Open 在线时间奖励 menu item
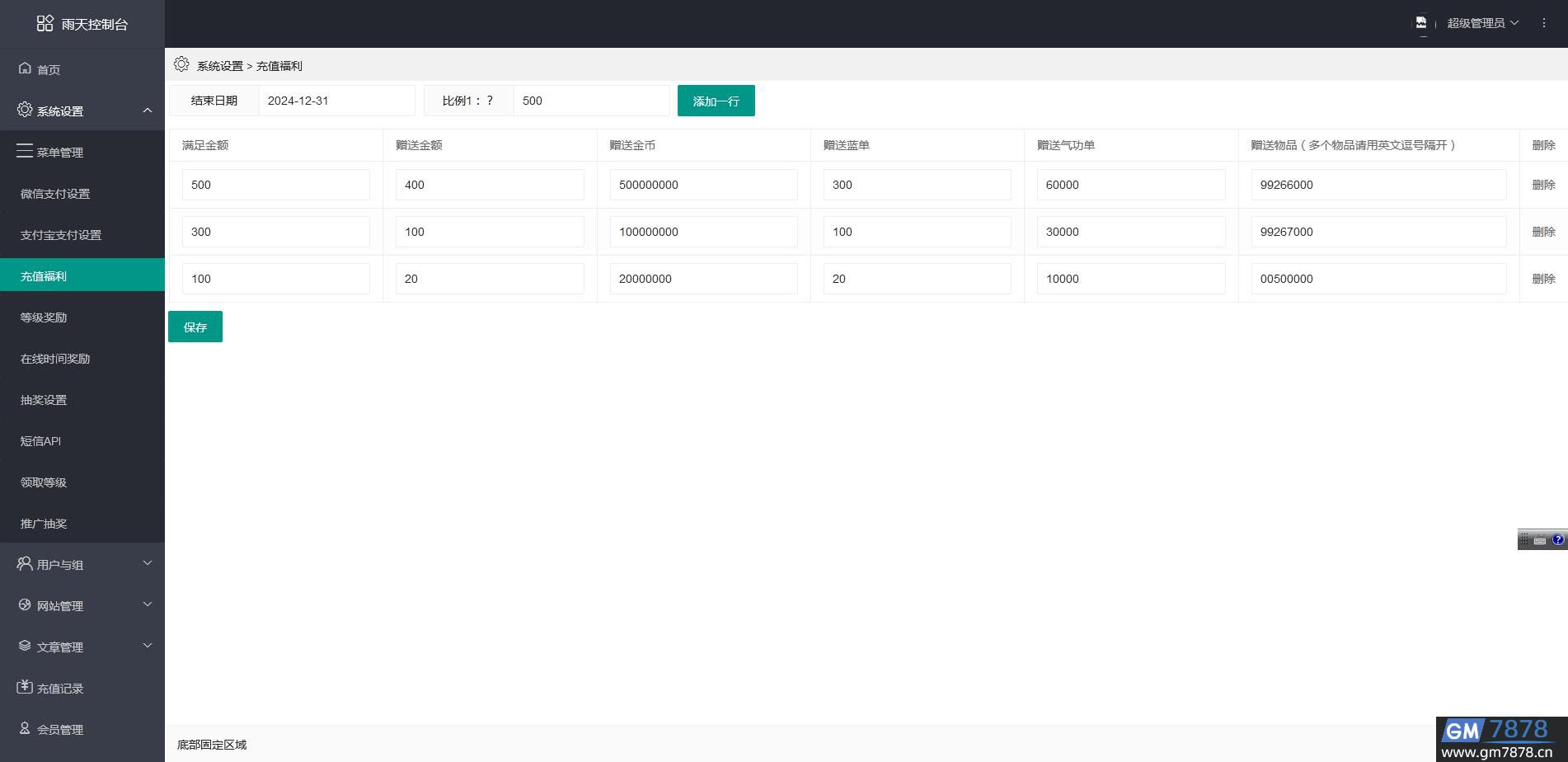The height and width of the screenshot is (762, 1568). click(82, 358)
